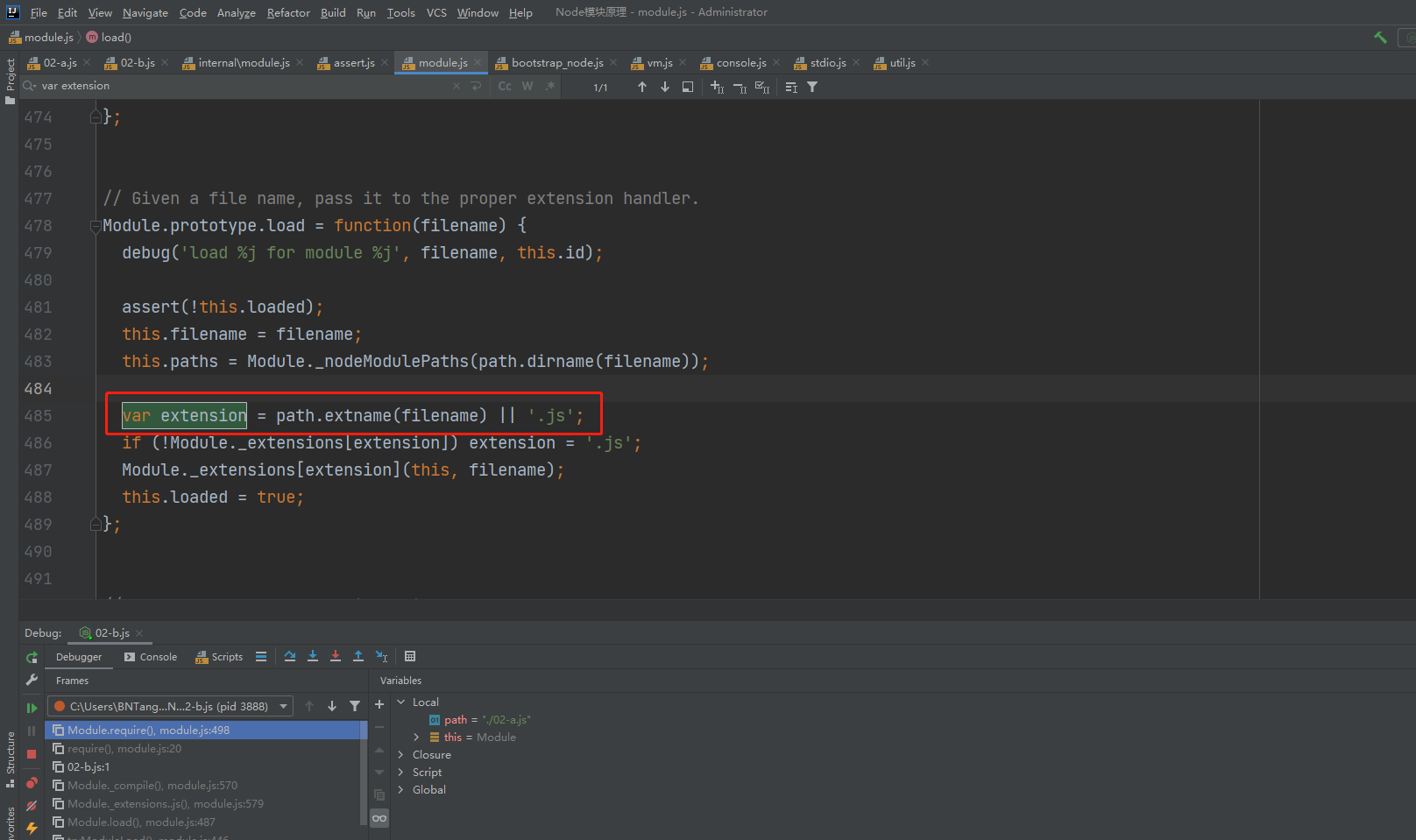Open the VCS menu
This screenshot has width=1416, height=840.
point(436,12)
